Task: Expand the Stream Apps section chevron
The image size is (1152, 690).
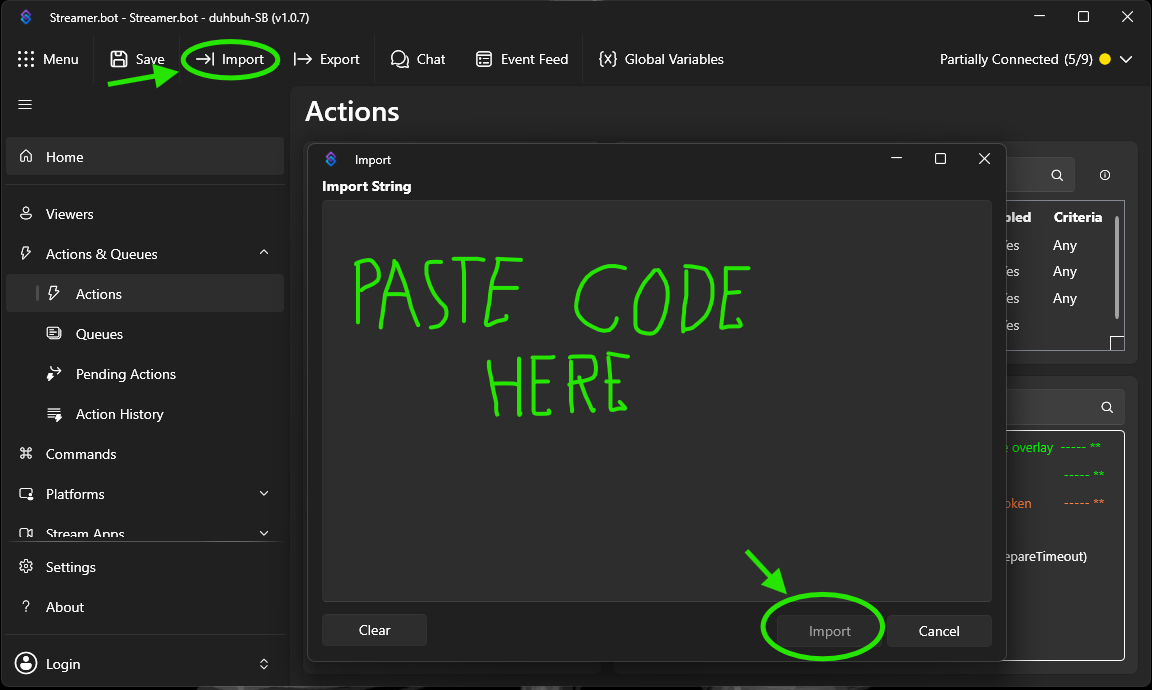Action: coord(264,533)
